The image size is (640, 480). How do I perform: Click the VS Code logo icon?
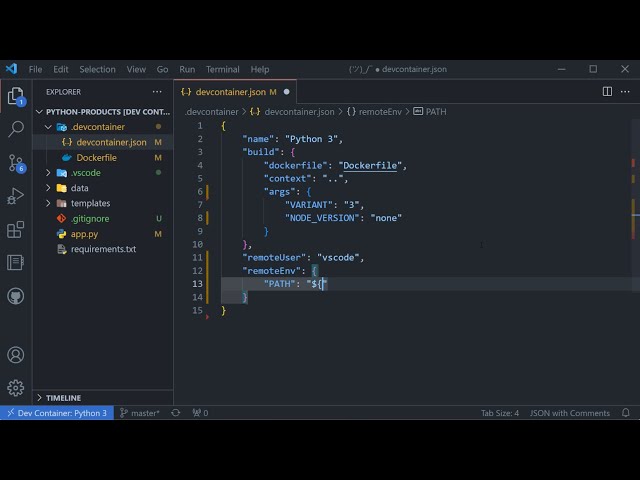click(x=11, y=69)
